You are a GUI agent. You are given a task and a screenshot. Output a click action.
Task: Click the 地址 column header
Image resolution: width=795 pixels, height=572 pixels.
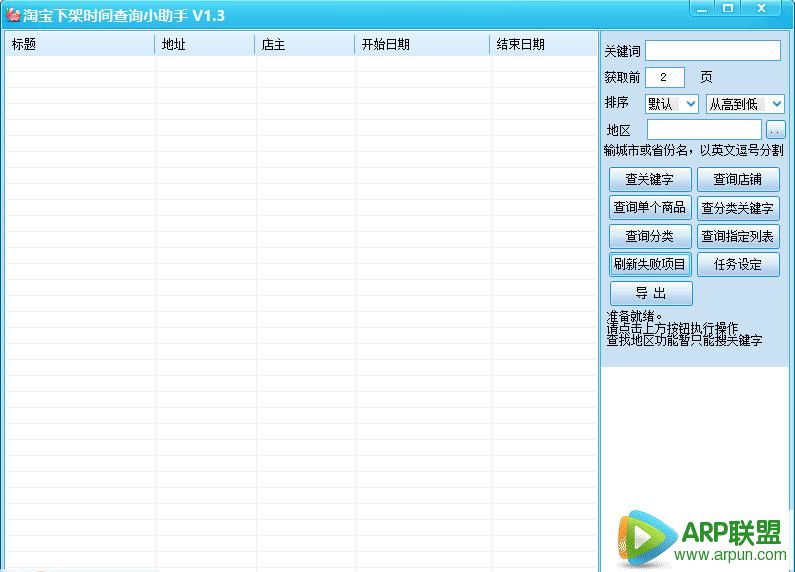205,45
